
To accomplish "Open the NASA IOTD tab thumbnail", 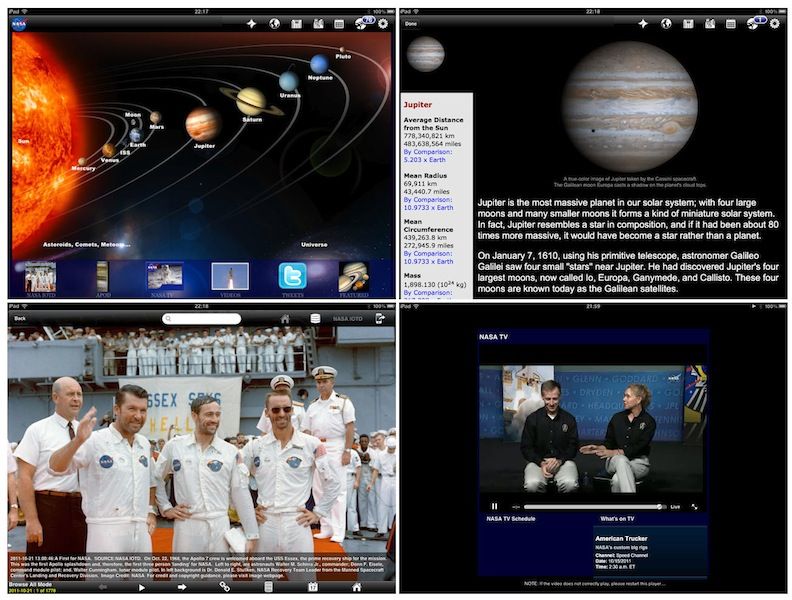I will [x=40, y=276].
